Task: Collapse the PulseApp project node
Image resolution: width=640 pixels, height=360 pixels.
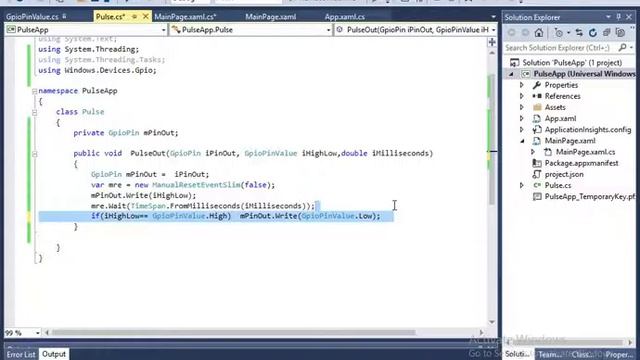Action: pos(511,74)
